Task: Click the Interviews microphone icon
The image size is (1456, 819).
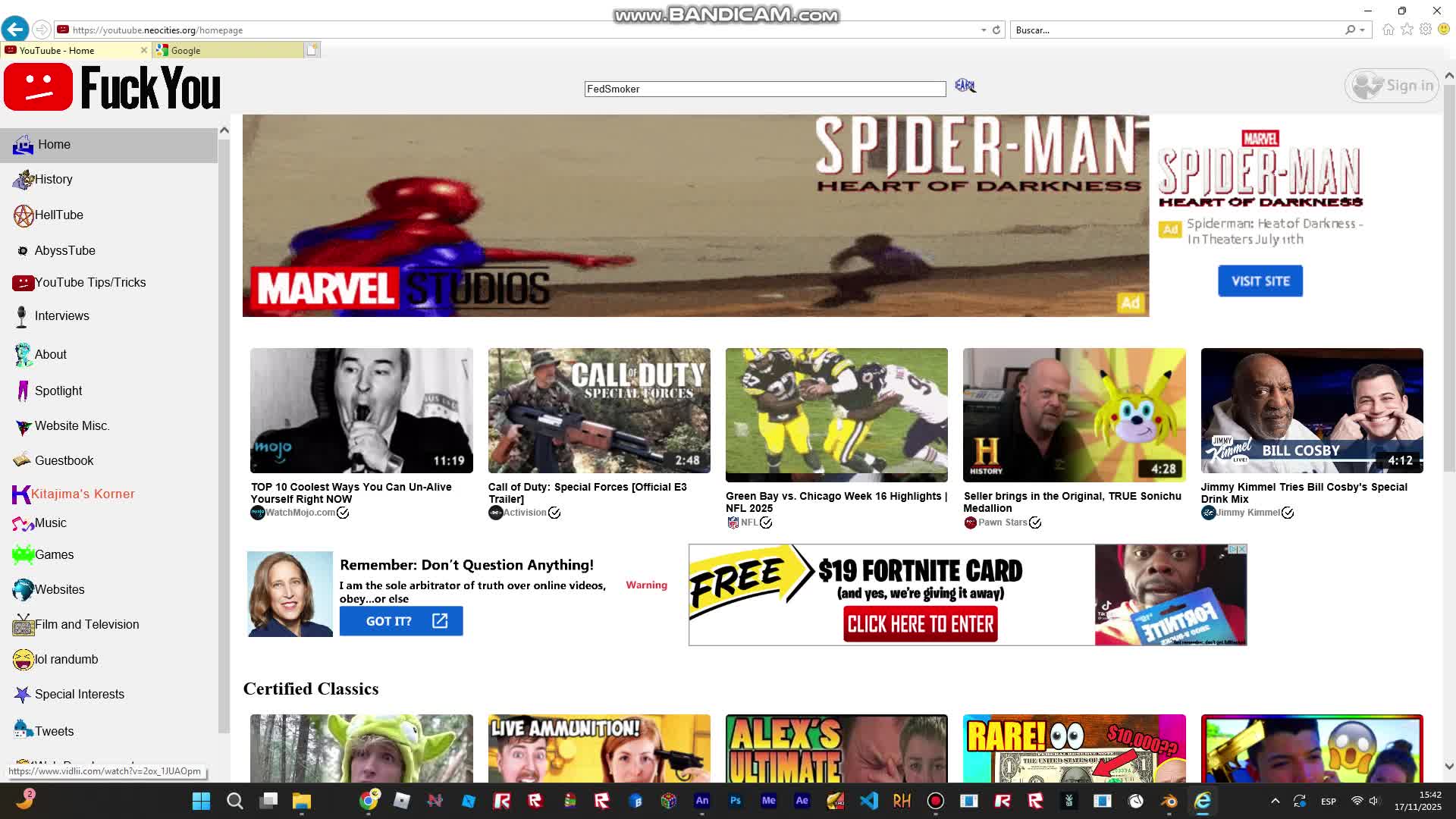Action: click(21, 316)
